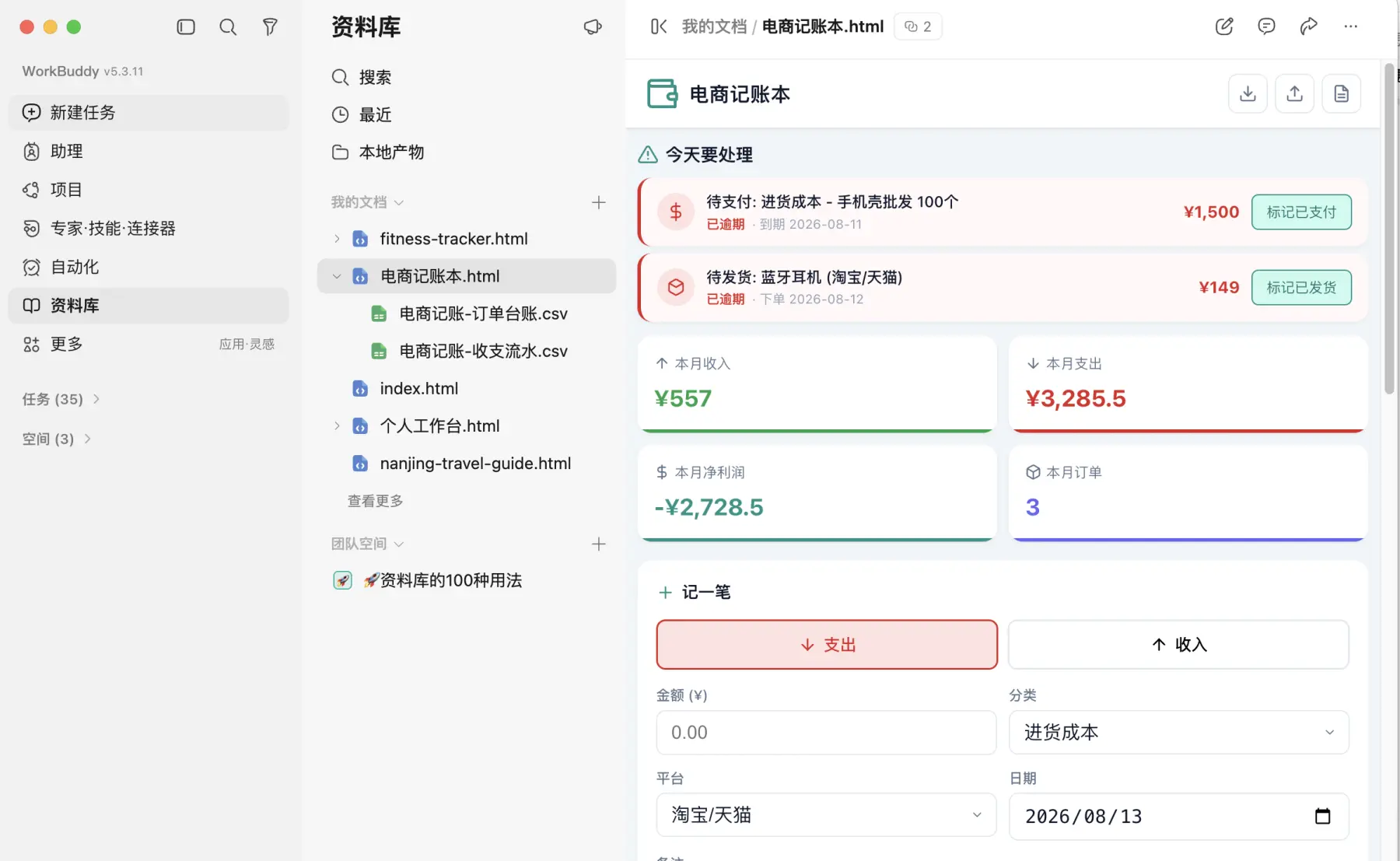The width and height of the screenshot is (1400, 861).
Task: Click the 金额 amount input field
Action: coord(826,732)
